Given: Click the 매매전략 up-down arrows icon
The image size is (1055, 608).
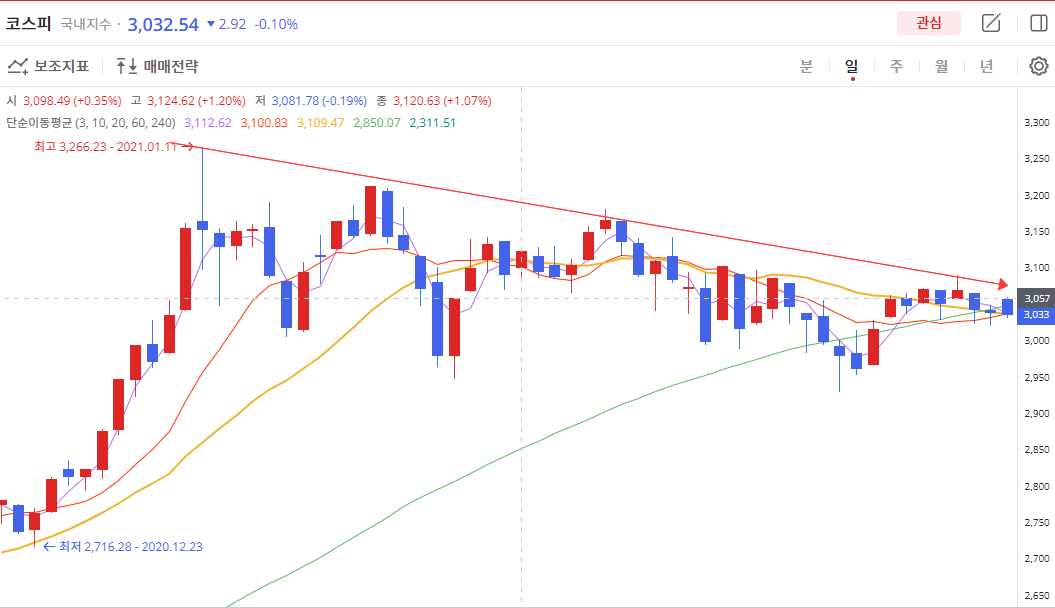Looking at the screenshot, I should pyautogui.click(x=126, y=66).
